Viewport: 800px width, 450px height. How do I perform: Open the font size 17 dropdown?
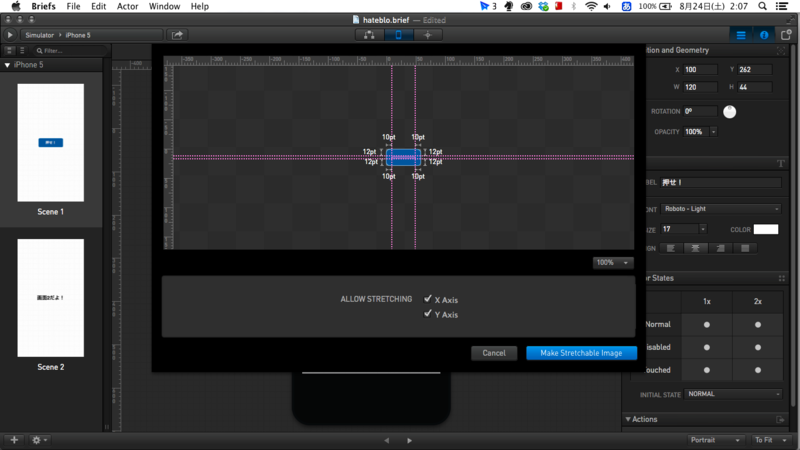tap(703, 230)
